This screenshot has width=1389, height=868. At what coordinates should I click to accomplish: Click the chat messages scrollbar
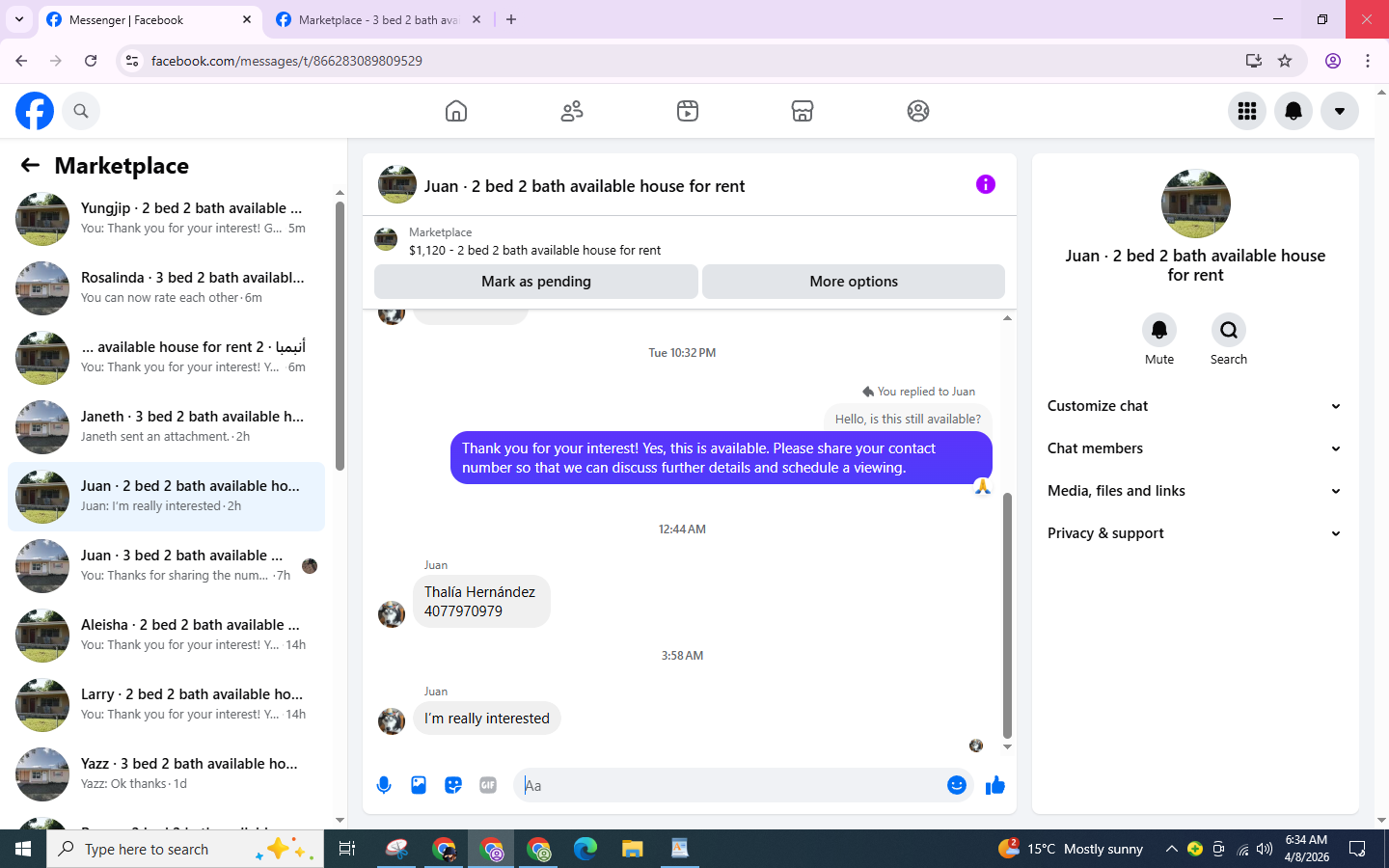click(x=1007, y=614)
